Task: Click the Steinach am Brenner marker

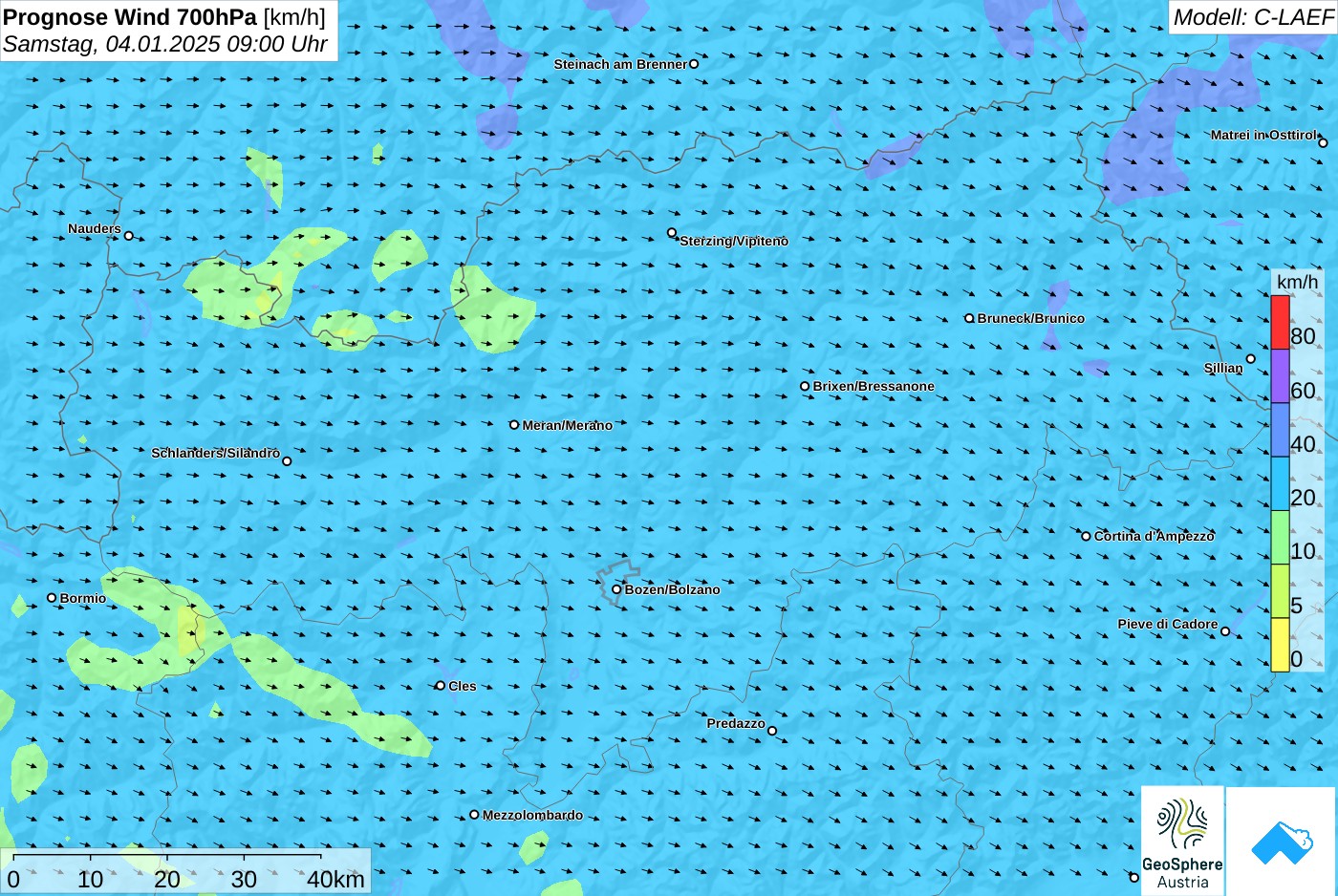Action: click(694, 64)
